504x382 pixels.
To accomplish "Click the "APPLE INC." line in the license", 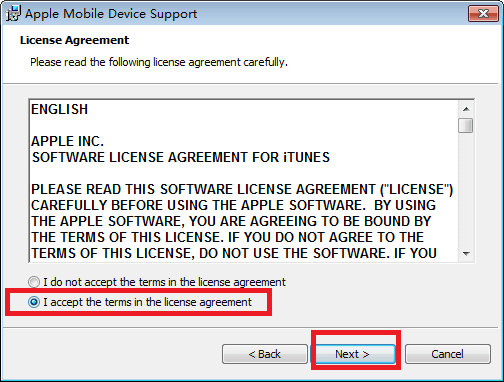I will click(x=67, y=142).
